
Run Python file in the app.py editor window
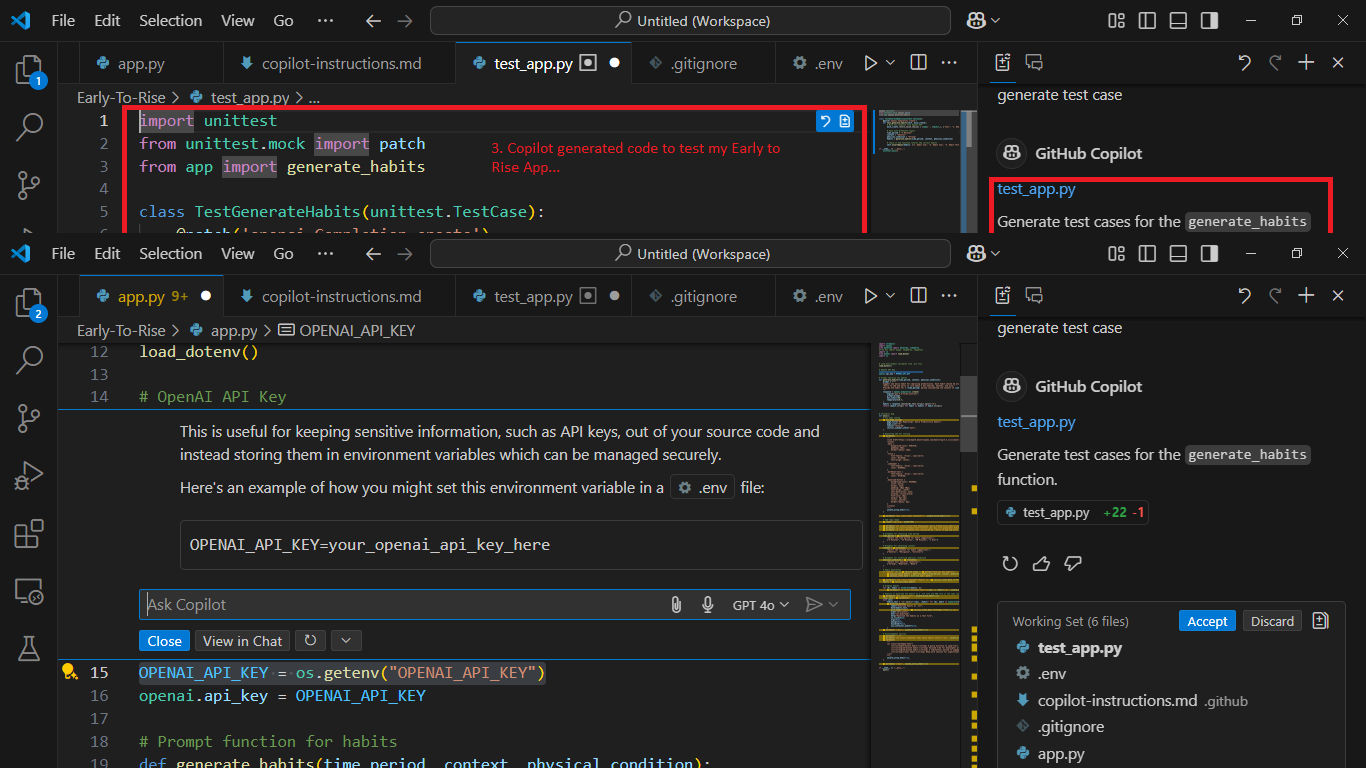tap(870, 296)
